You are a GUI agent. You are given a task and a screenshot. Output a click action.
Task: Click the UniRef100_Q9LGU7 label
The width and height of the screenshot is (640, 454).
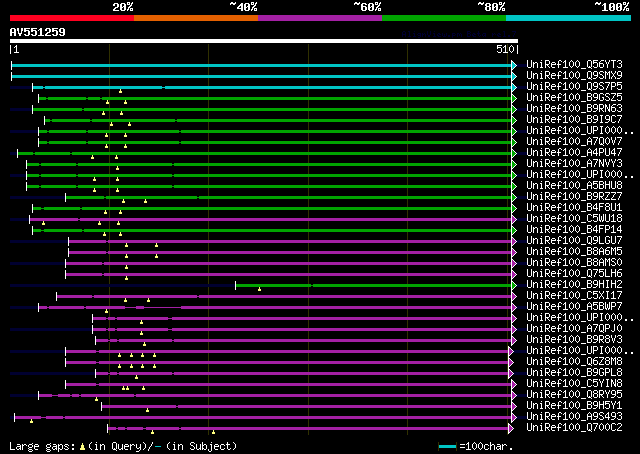[574, 241]
